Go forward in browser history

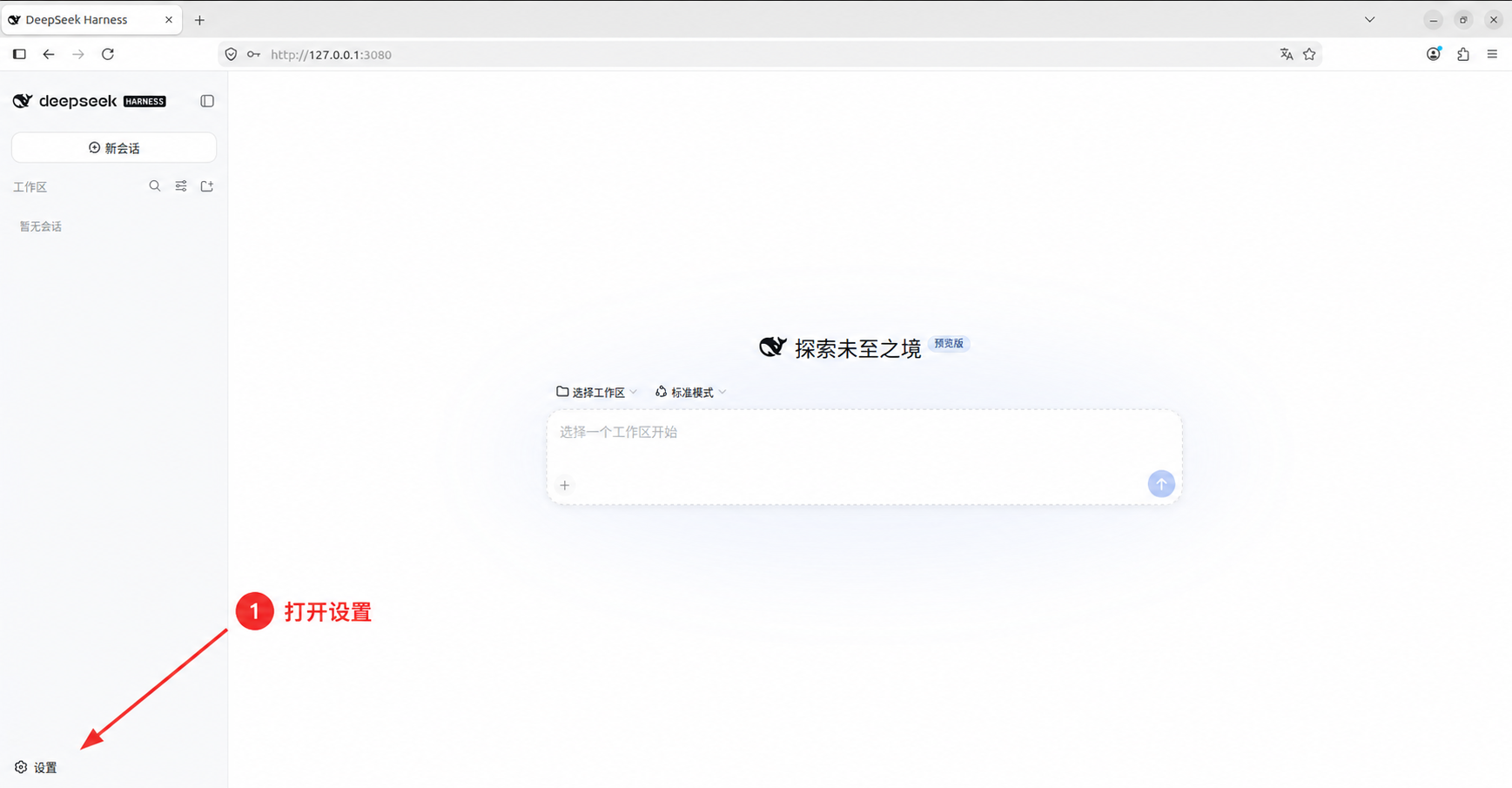coord(78,54)
